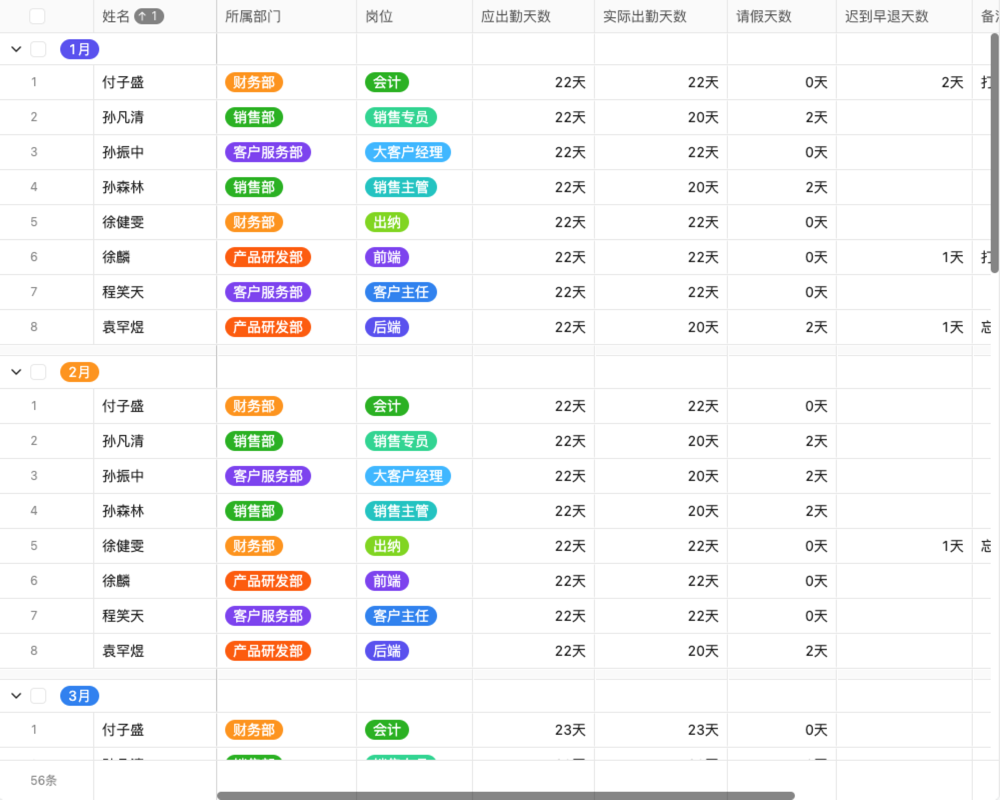
Task: Select 徐麟's 前端 position tag
Action: 386,257
